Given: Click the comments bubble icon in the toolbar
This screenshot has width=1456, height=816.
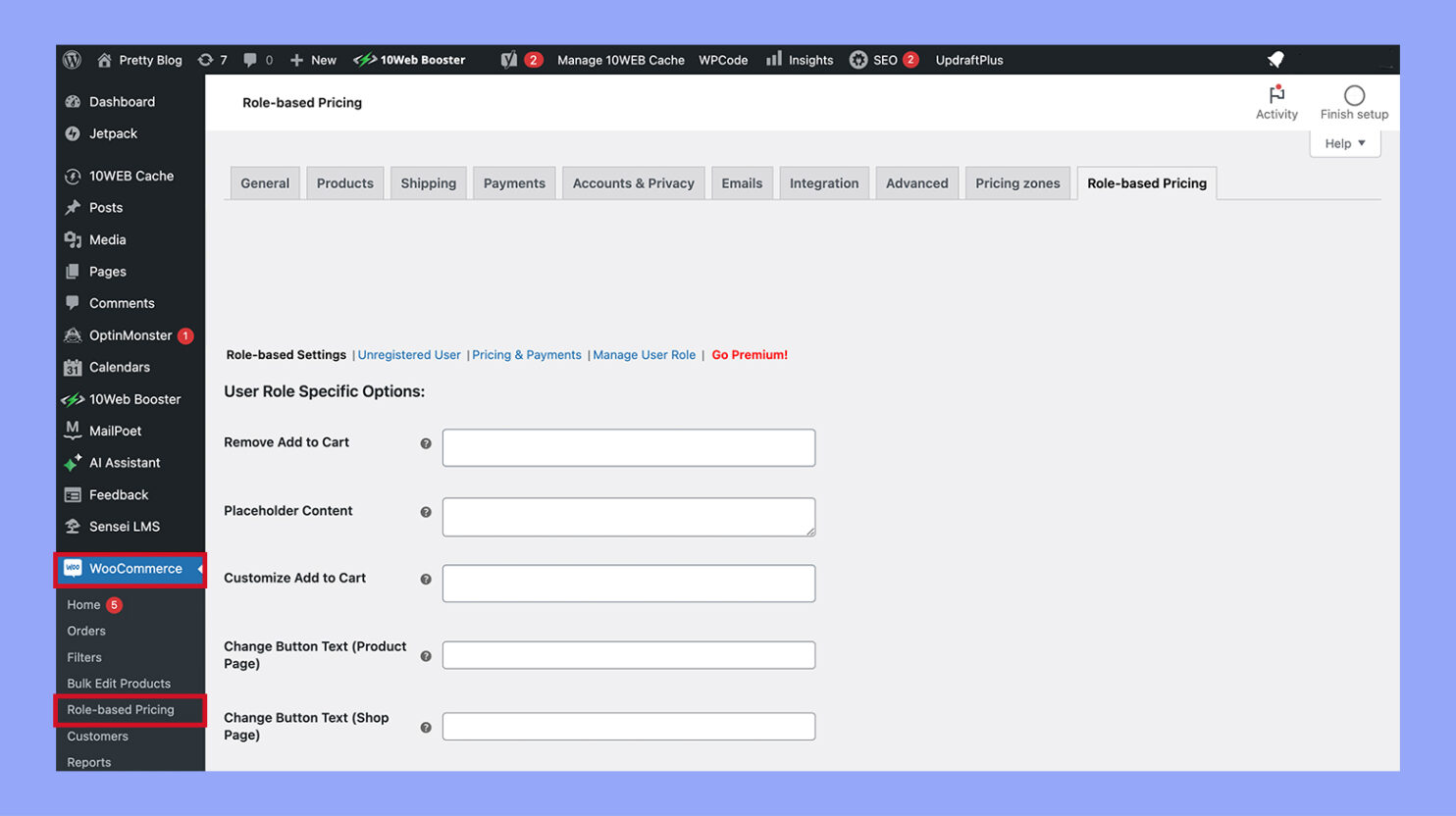Looking at the screenshot, I should [251, 60].
